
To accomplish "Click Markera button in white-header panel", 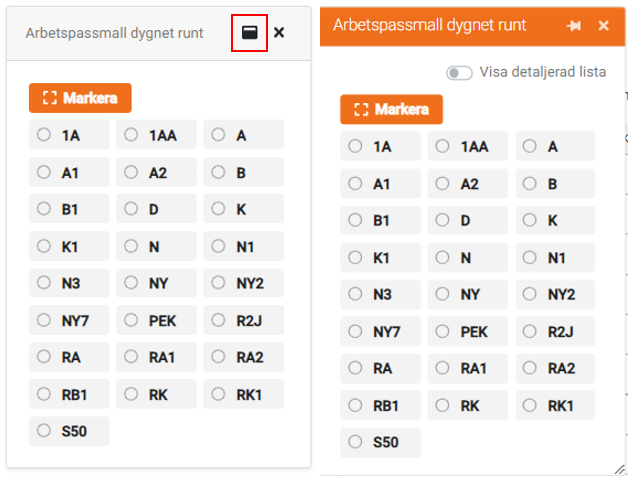I will 80,98.
